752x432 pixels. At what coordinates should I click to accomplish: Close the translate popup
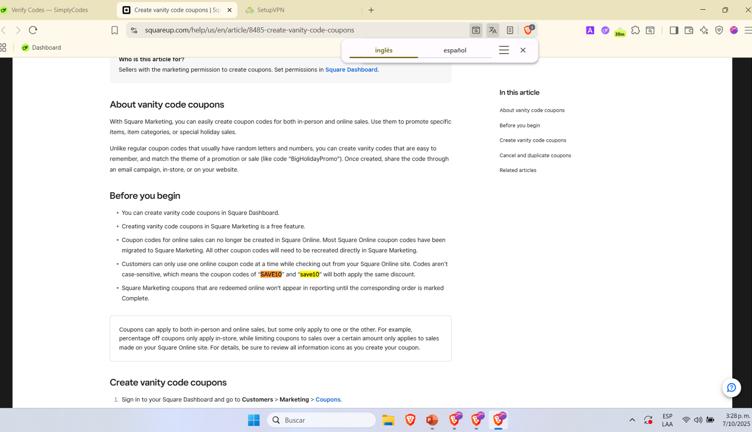point(523,50)
